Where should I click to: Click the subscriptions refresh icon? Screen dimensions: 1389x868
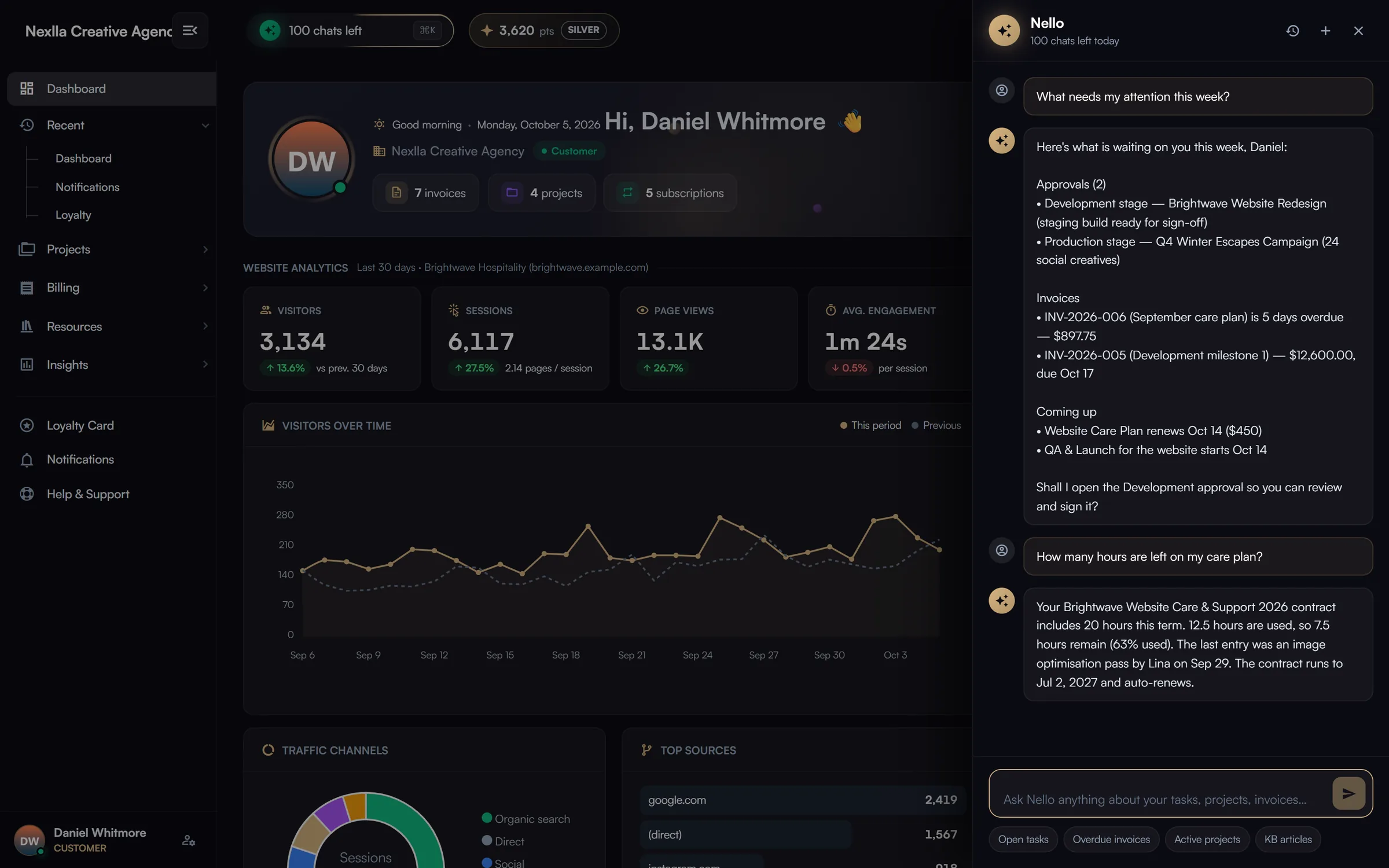[627, 192]
